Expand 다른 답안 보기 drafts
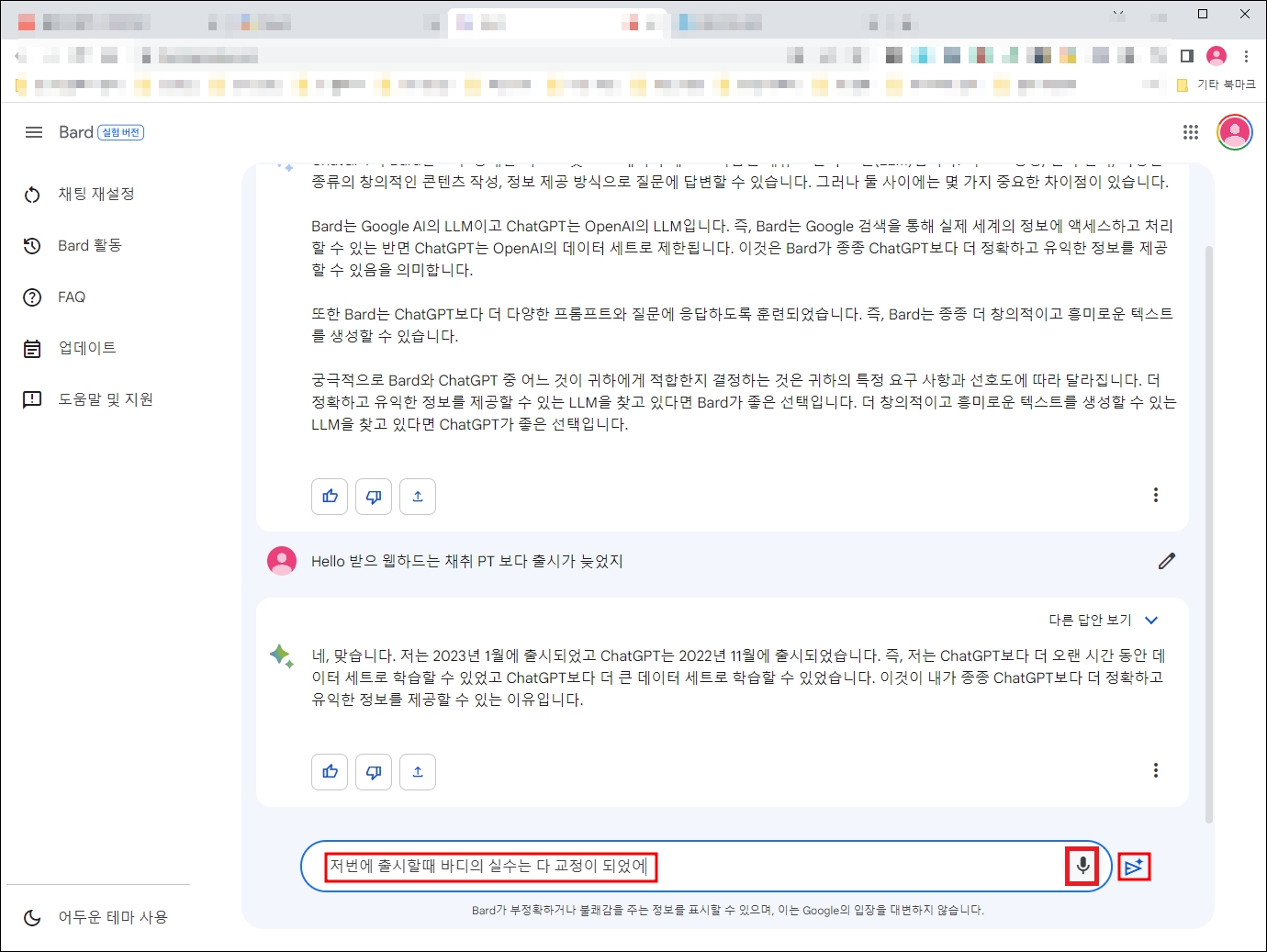Screen dimensions: 1267x952 point(1104,620)
